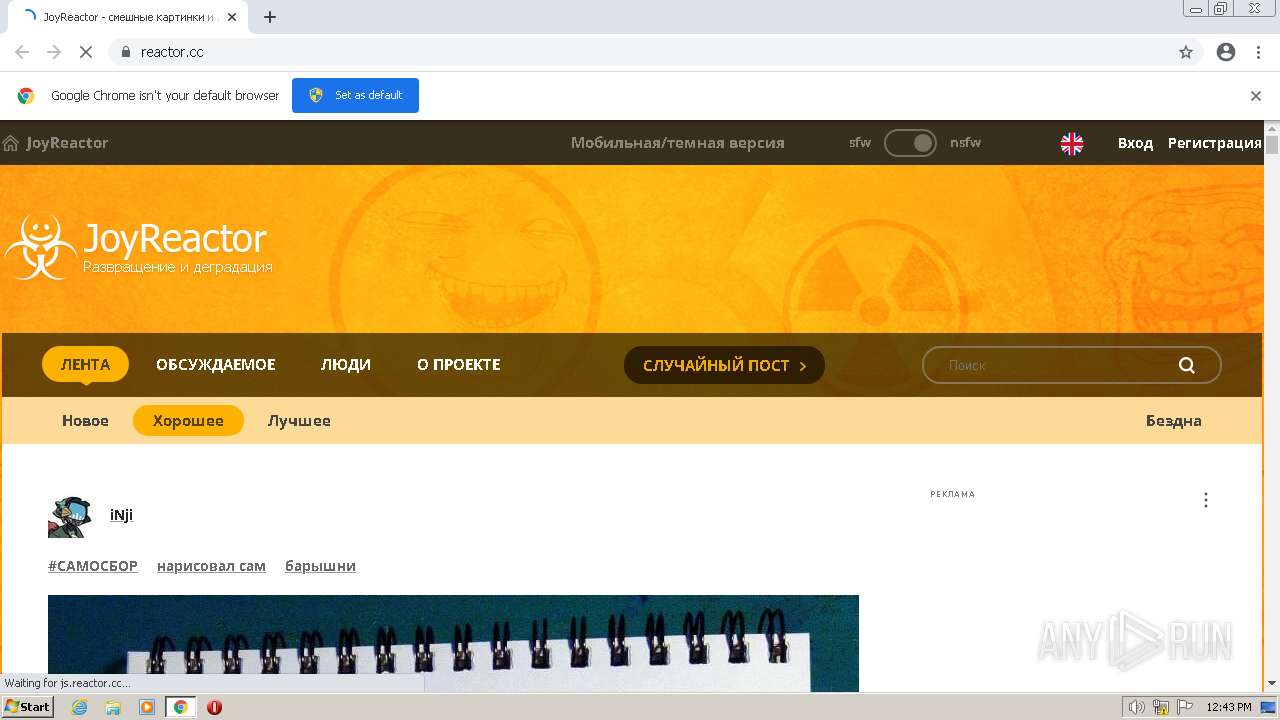The height and width of the screenshot is (720, 1280).
Task: Click iNji's avatar image
Action: coord(69,516)
